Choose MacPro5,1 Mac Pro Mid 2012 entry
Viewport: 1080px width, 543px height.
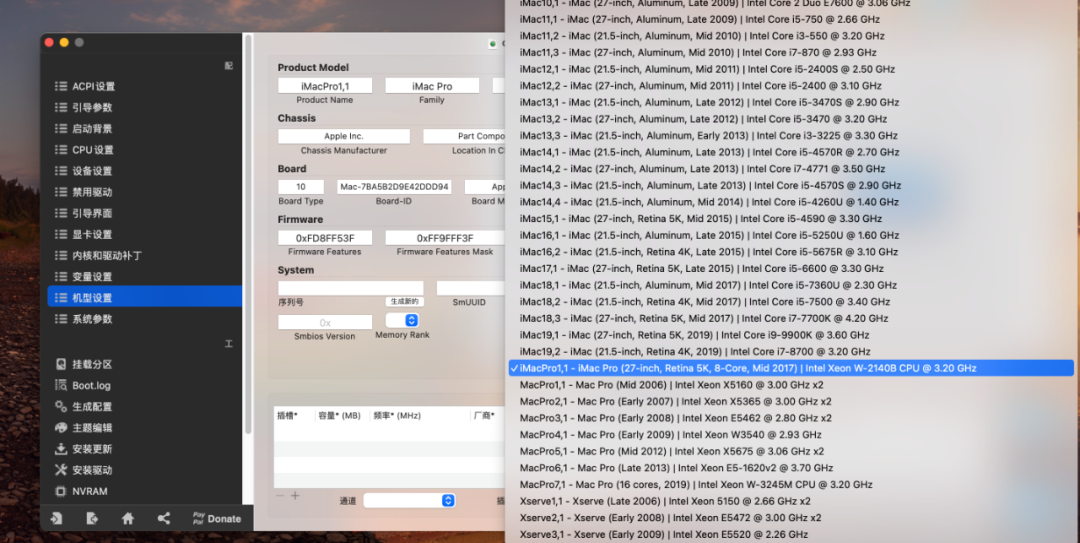coord(791,451)
